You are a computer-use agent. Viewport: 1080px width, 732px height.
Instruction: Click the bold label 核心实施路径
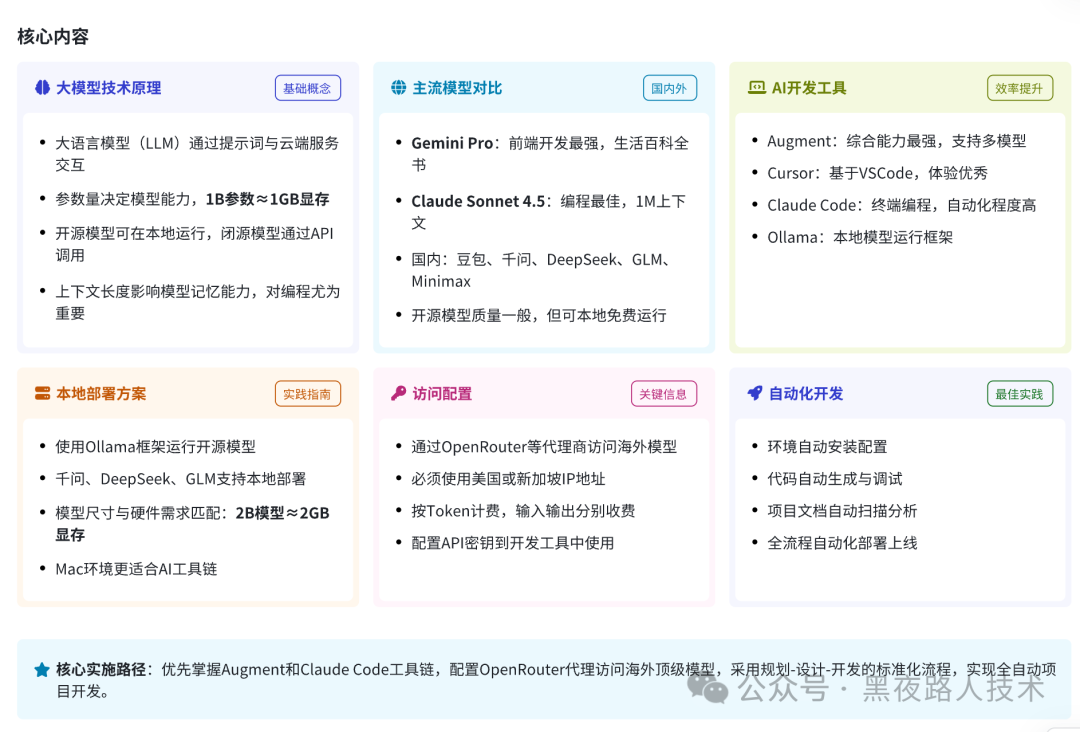tap(101, 669)
